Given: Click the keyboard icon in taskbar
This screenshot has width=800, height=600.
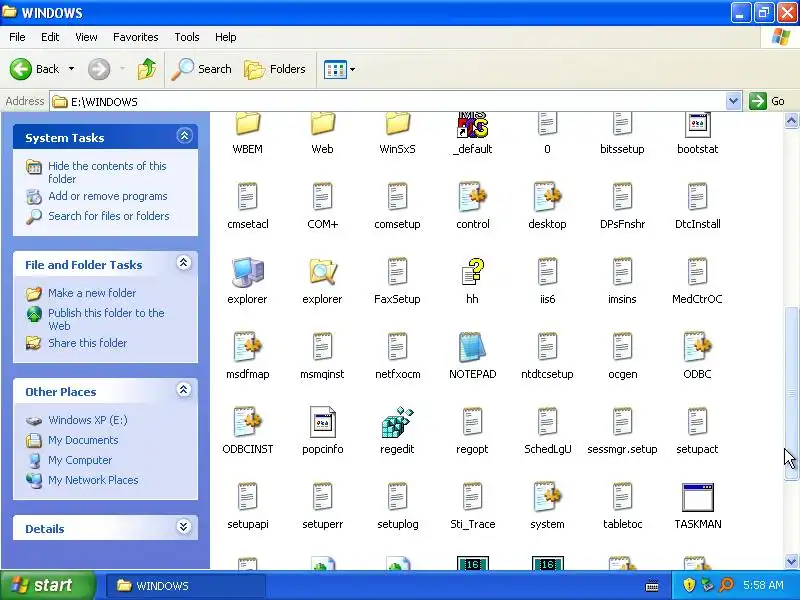Looking at the screenshot, I should (x=652, y=586).
